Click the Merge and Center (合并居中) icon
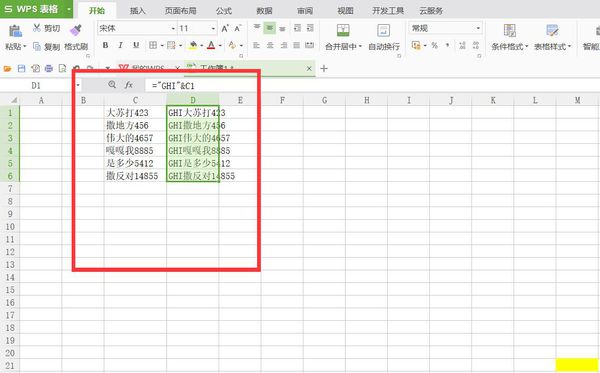This screenshot has height=373, width=600. [x=343, y=30]
